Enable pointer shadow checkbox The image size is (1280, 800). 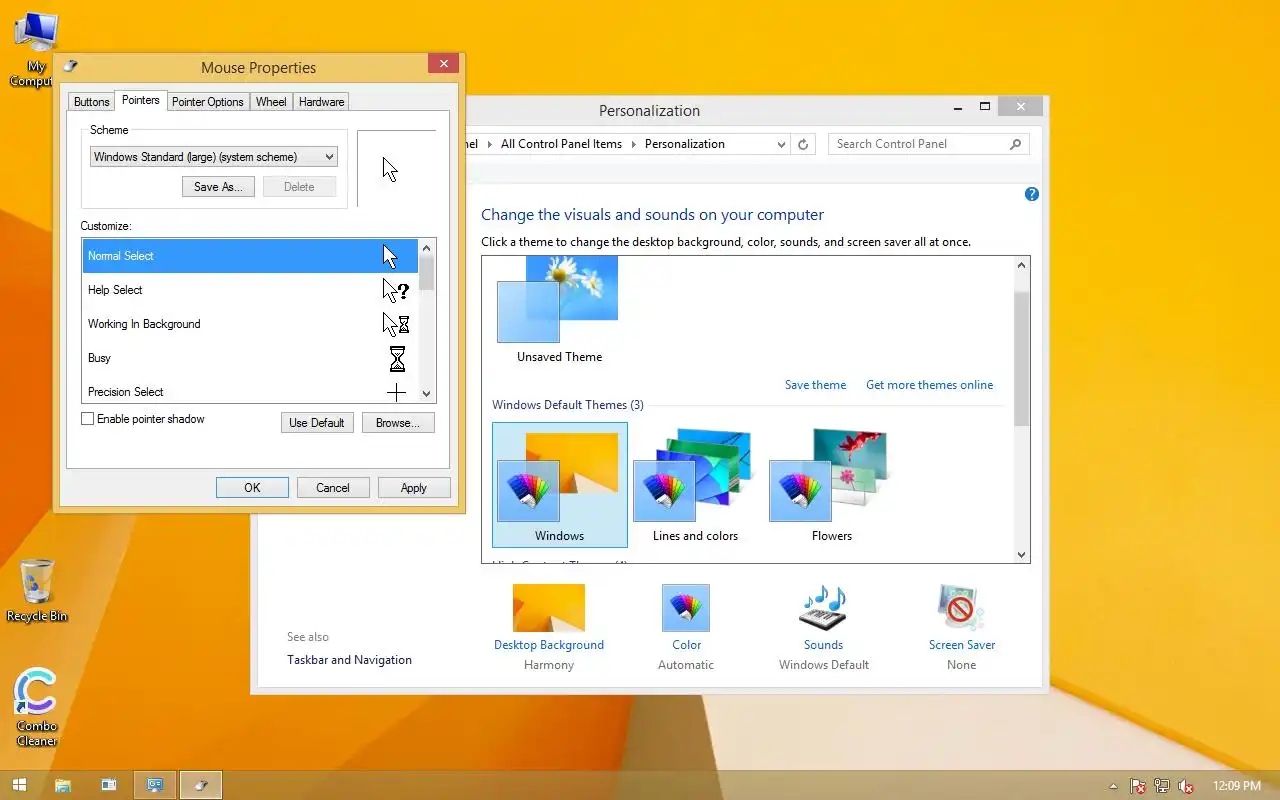(88, 419)
